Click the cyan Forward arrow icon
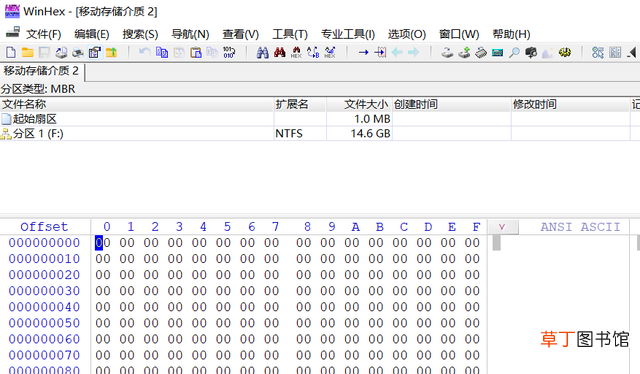The image size is (640, 374). tap(413, 52)
